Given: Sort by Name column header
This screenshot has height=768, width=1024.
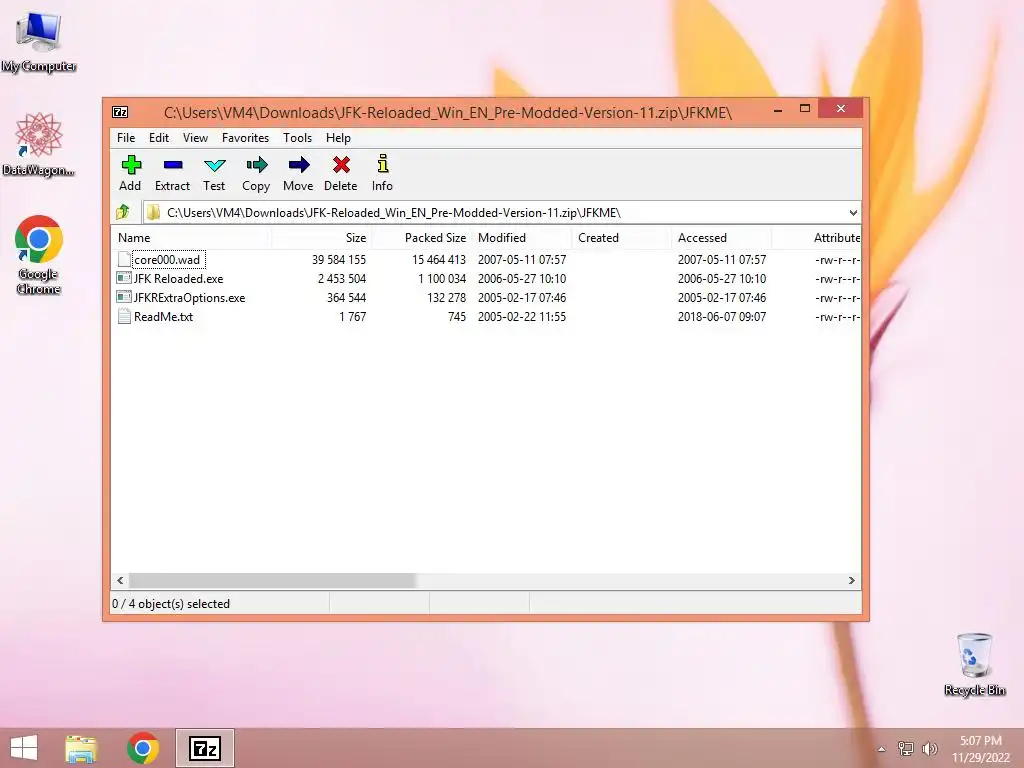Looking at the screenshot, I should tap(191, 238).
